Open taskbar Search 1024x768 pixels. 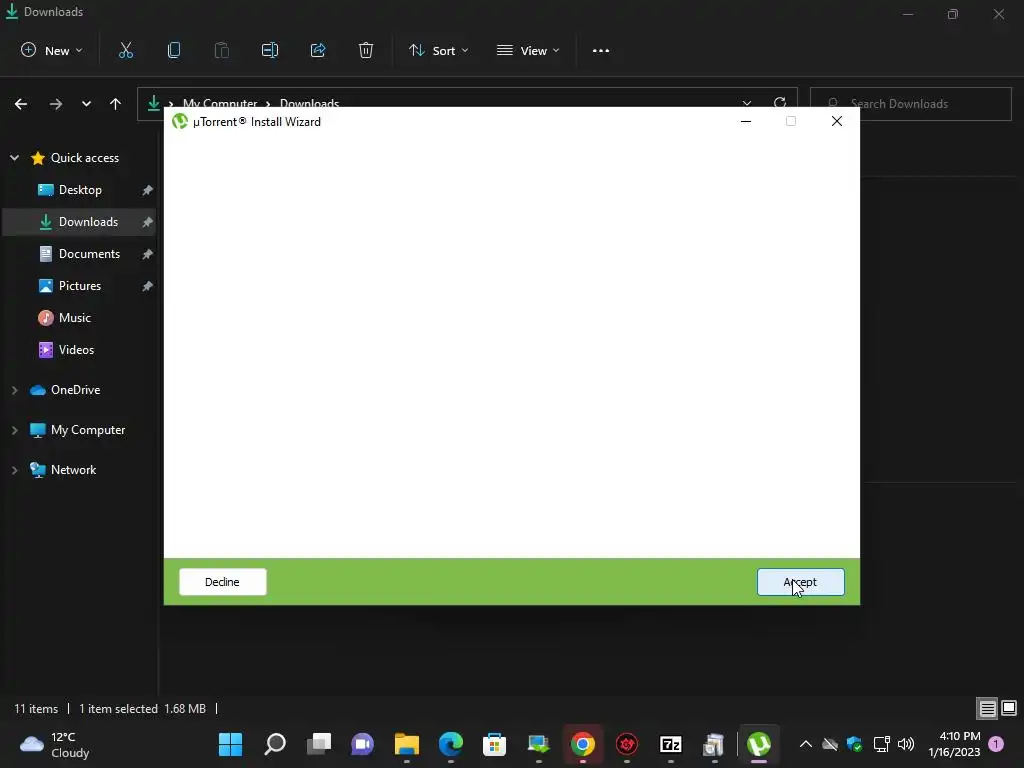pos(275,744)
